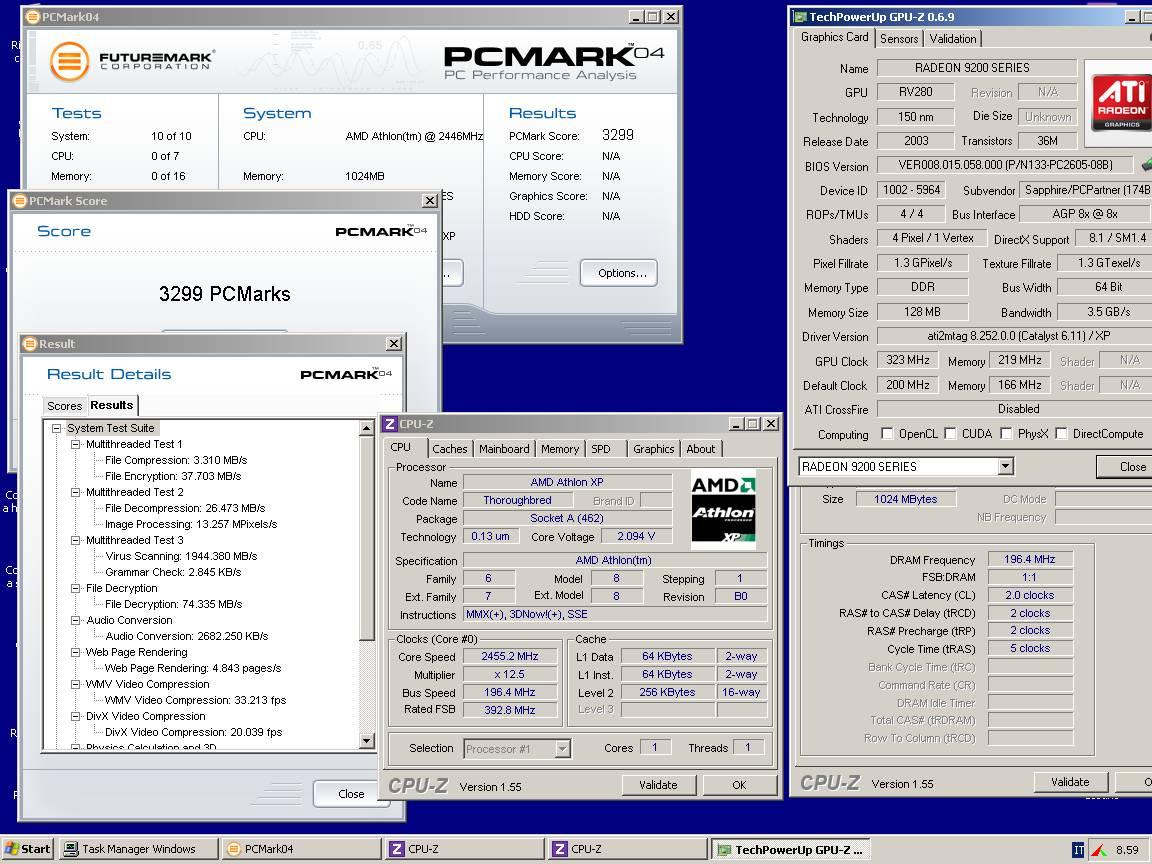Open the Caches tab in CPU-Z
Image resolution: width=1152 pixels, height=864 pixels.
[450, 449]
